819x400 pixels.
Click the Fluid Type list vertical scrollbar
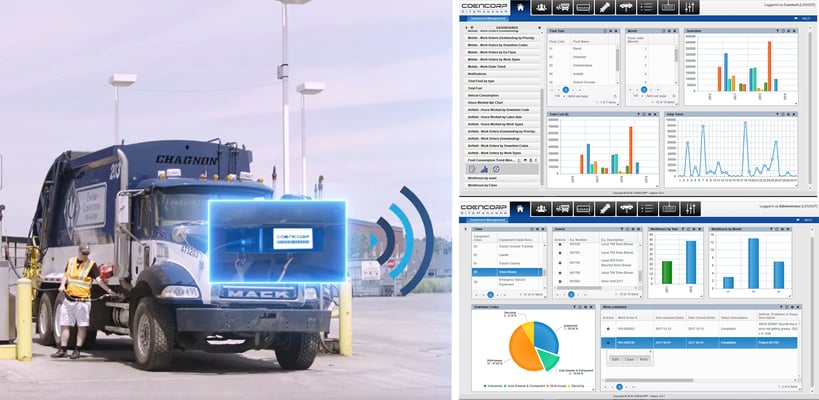[x=618, y=60]
